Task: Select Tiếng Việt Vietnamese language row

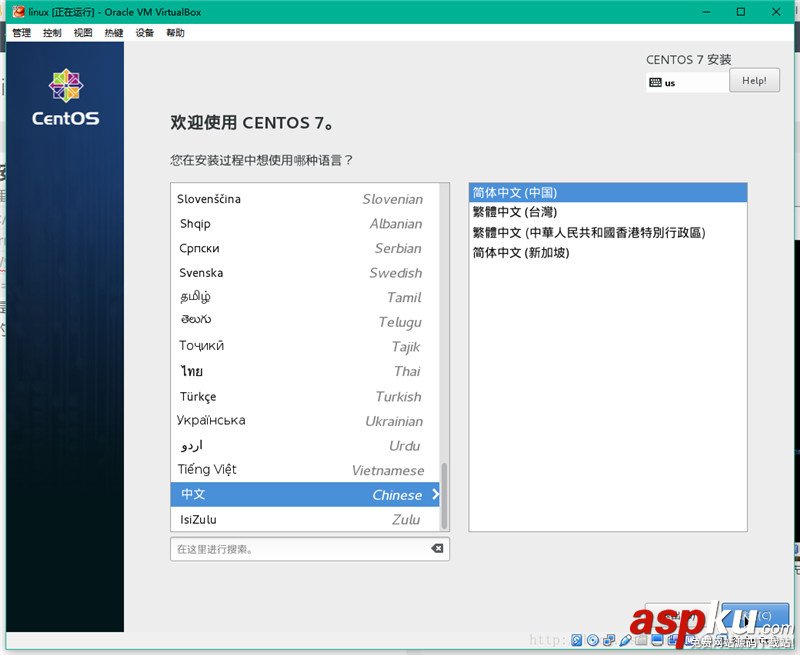Action: [x=305, y=470]
